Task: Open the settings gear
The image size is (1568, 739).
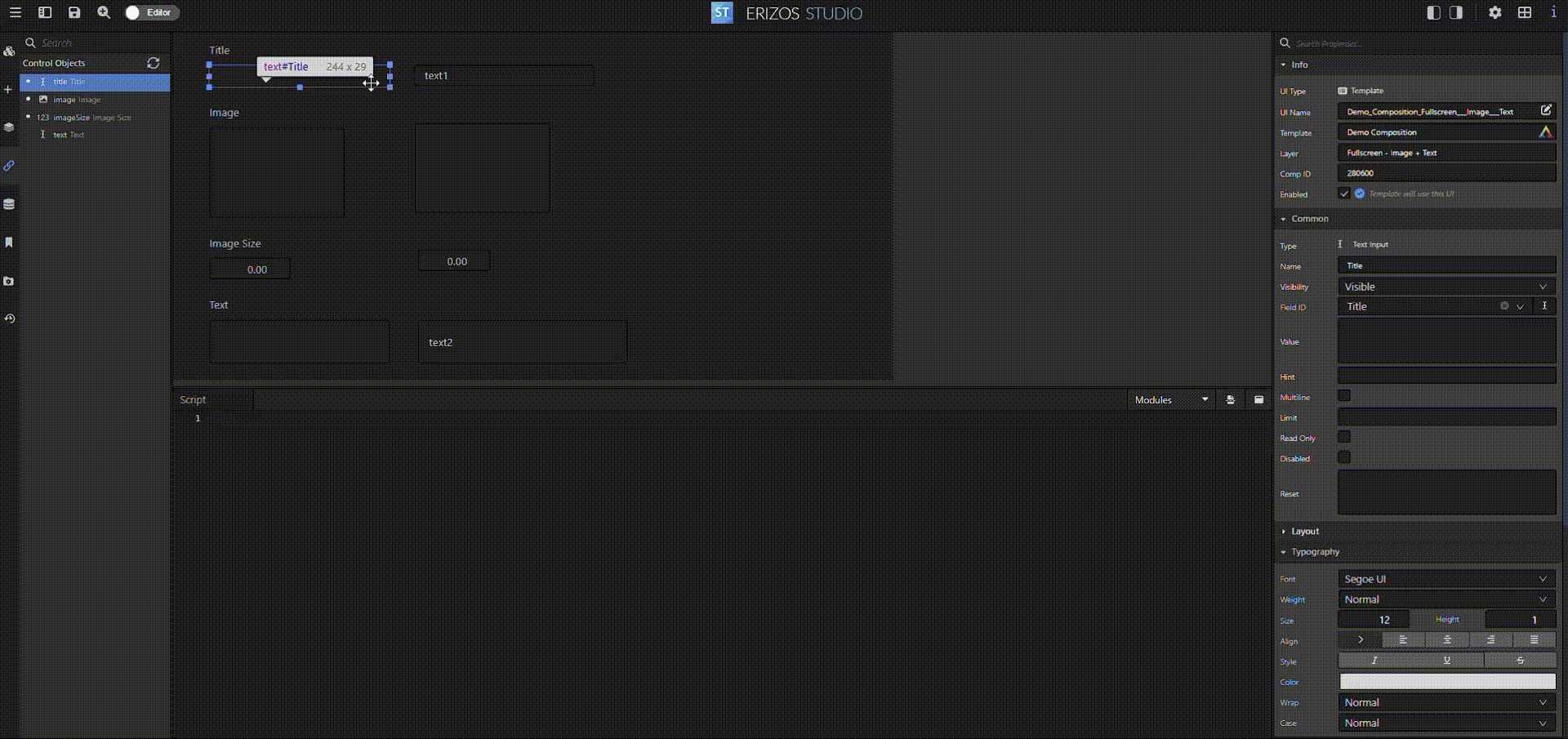Action: (1494, 12)
